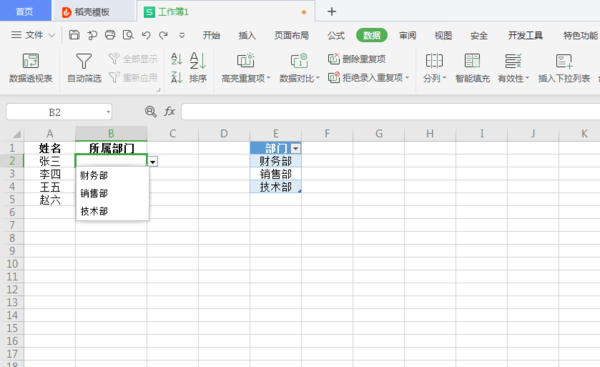Click into the formula bar input
The height and width of the screenshot is (367, 600).
tap(390, 112)
